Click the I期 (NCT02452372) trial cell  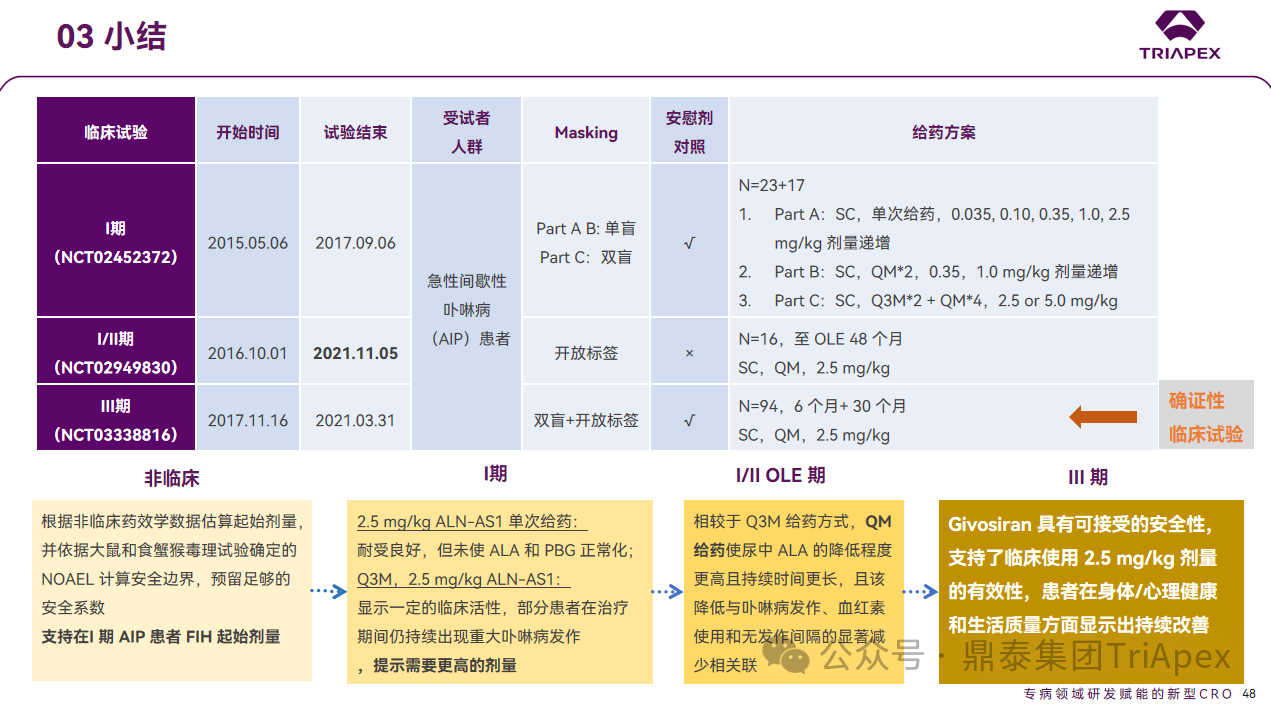tap(116, 242)
